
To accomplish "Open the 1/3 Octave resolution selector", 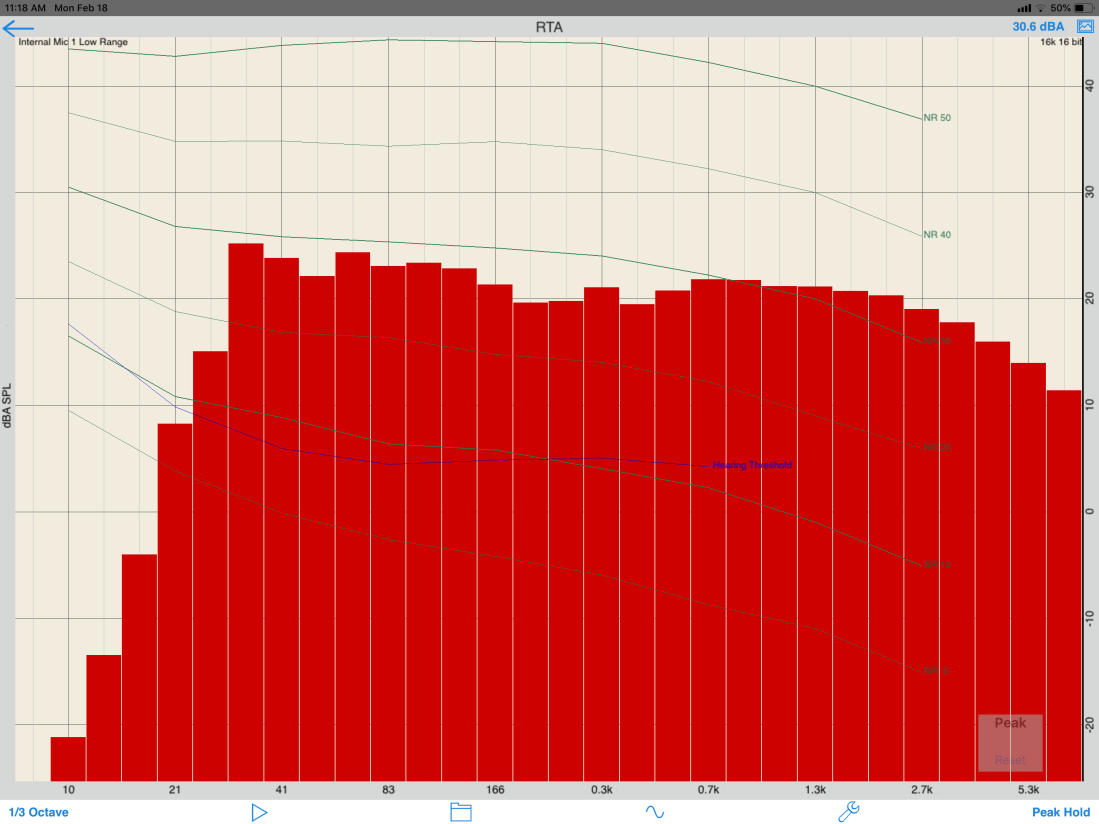I will pos(39,812).
